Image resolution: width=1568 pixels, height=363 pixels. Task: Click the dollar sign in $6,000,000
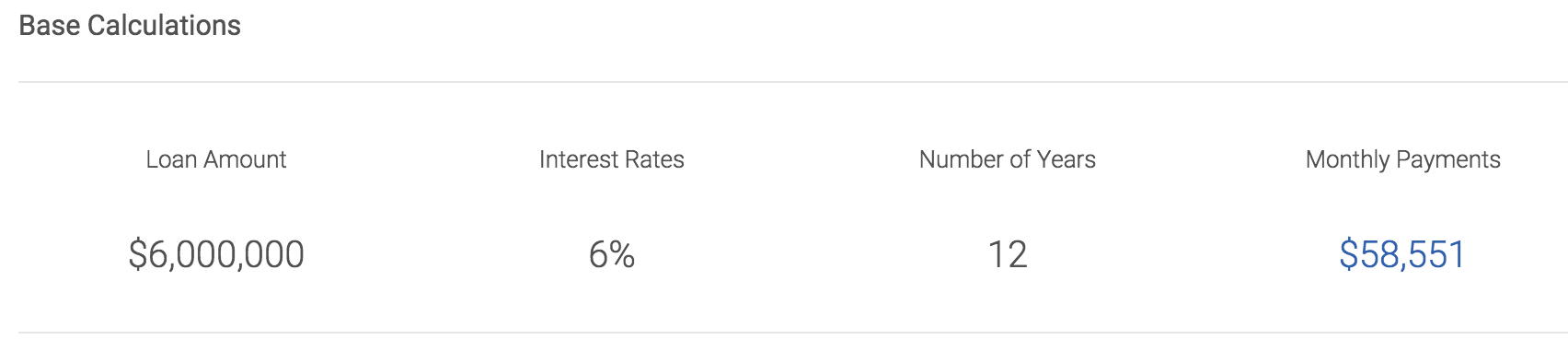pos(137,254)
